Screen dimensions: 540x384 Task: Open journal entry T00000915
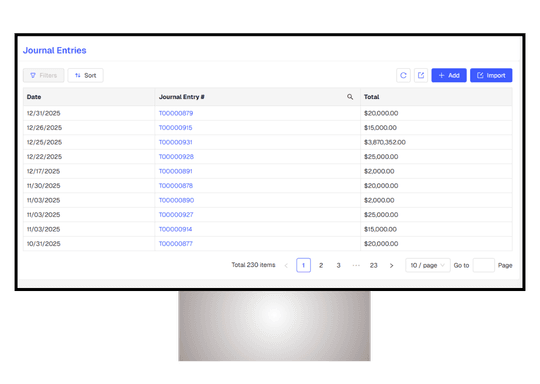[x=176, y=128]
